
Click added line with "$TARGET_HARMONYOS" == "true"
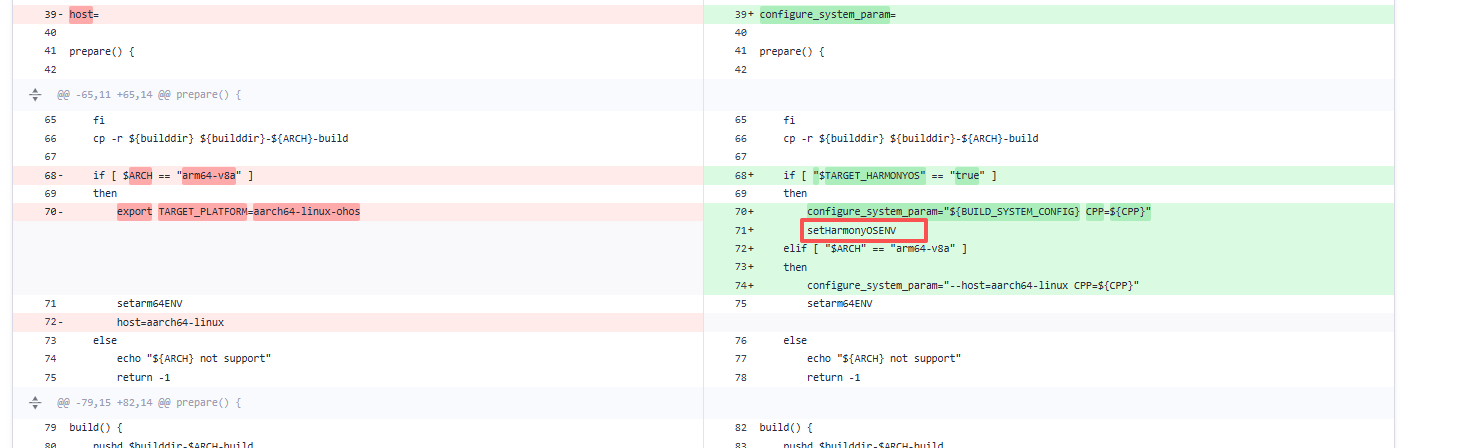[x=1049, y=176]
